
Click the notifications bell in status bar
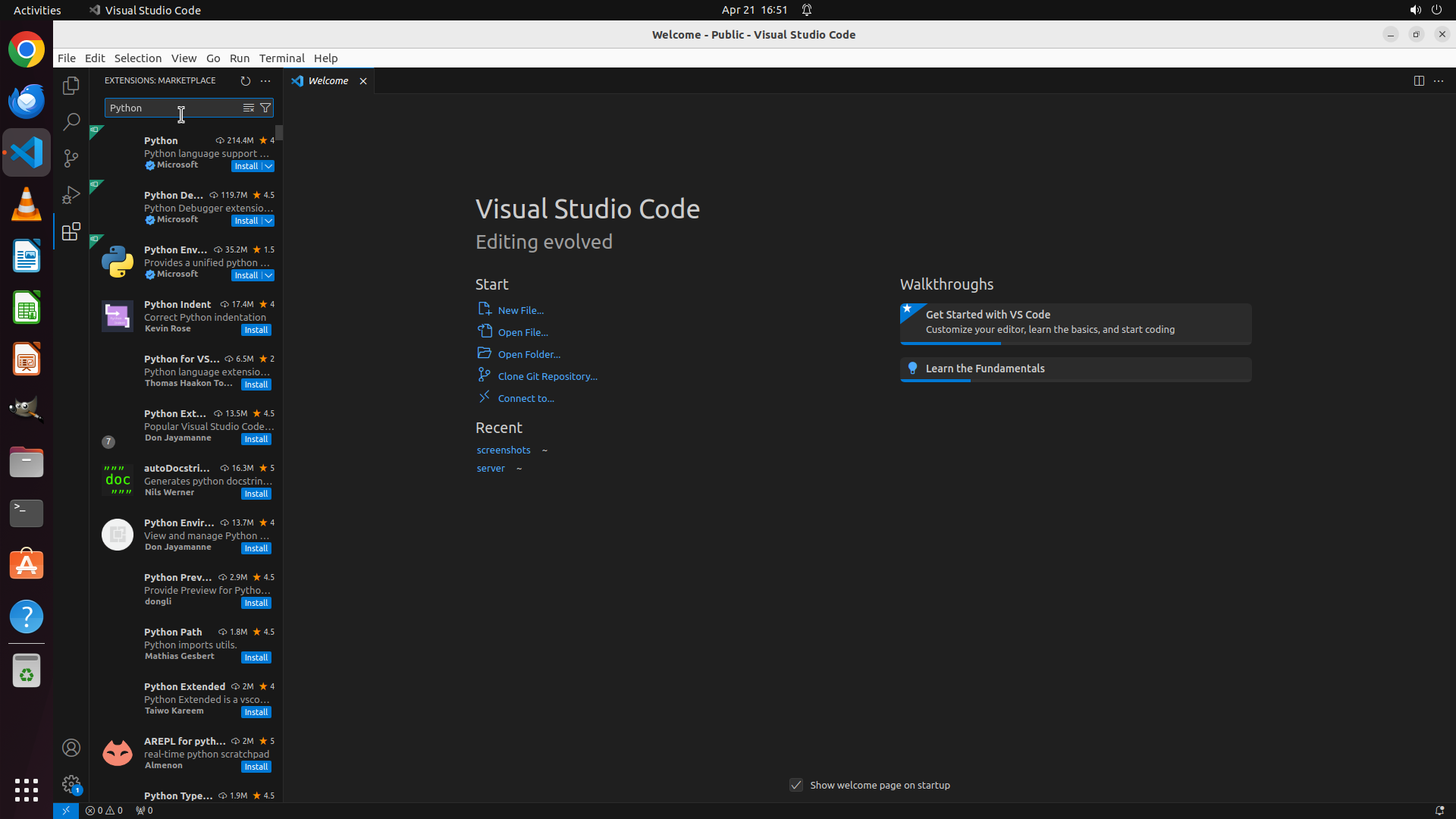pyautogui.click(x=1439, y=810)
